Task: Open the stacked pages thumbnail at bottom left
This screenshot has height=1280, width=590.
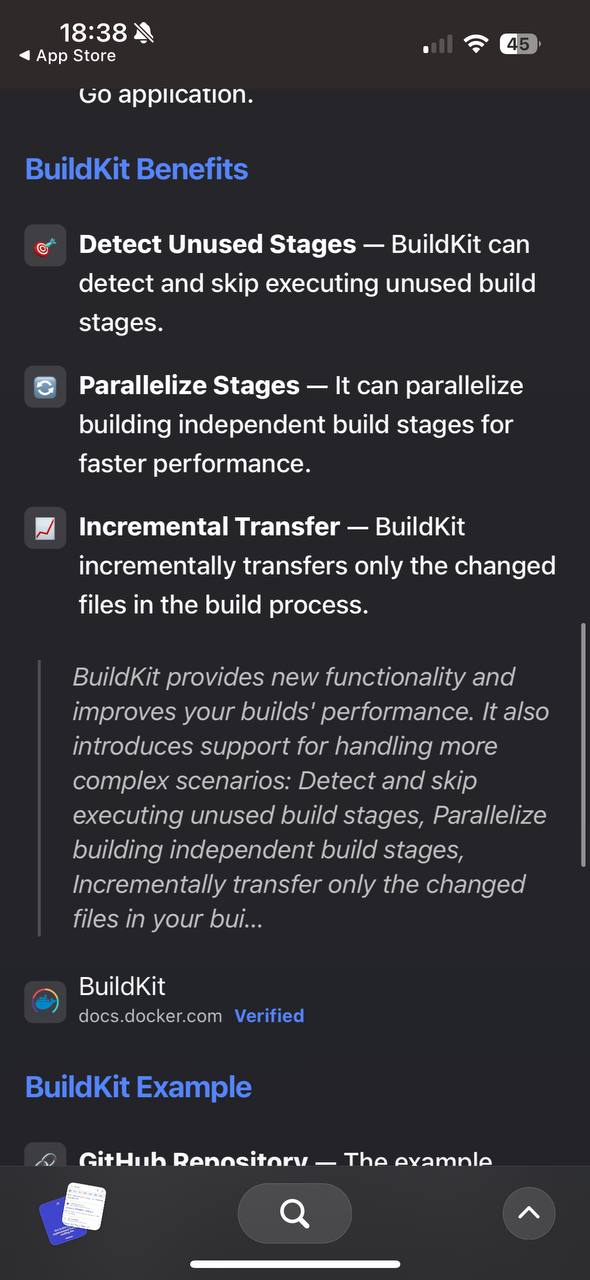Action: 72,1213
